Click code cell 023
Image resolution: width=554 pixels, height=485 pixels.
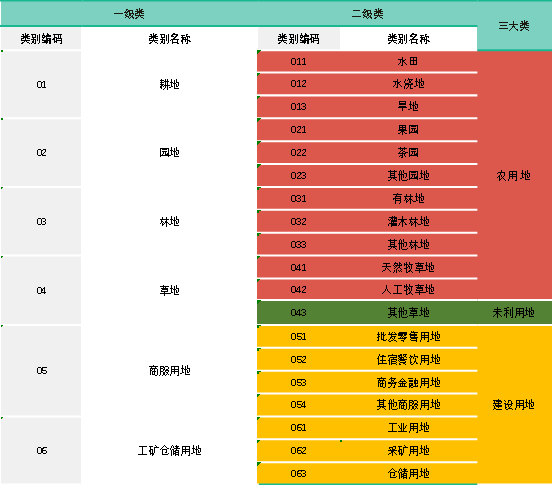click(299, 176)
